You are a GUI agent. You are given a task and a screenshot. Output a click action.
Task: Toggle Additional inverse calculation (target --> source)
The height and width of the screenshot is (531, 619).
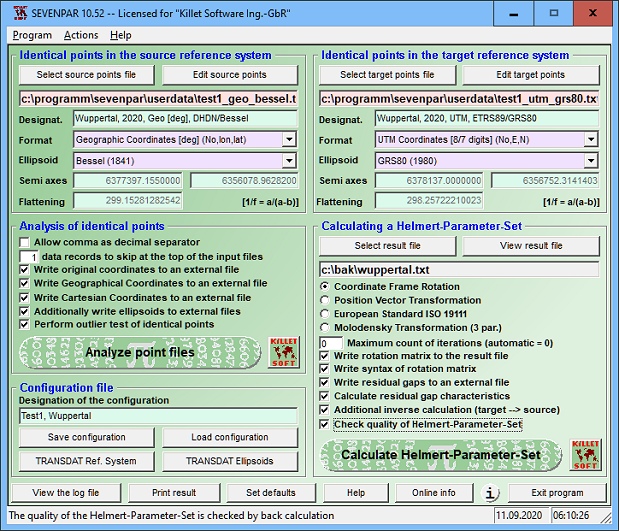pos(325,410)
